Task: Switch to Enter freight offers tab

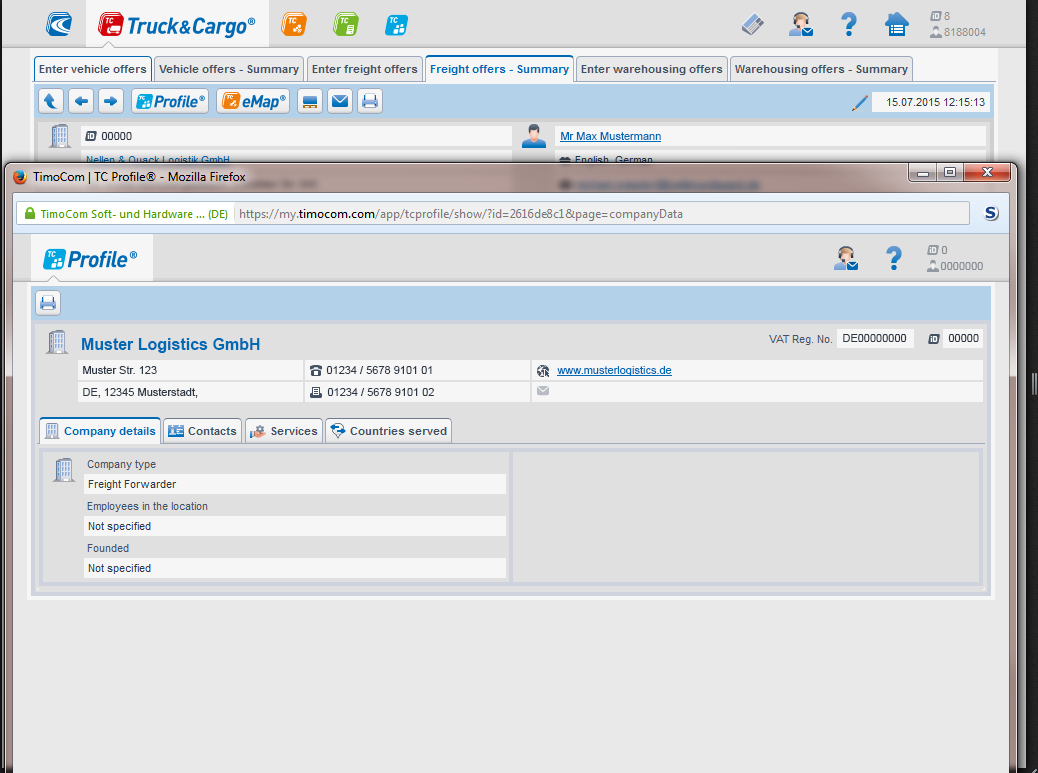Action: point(365,69)
